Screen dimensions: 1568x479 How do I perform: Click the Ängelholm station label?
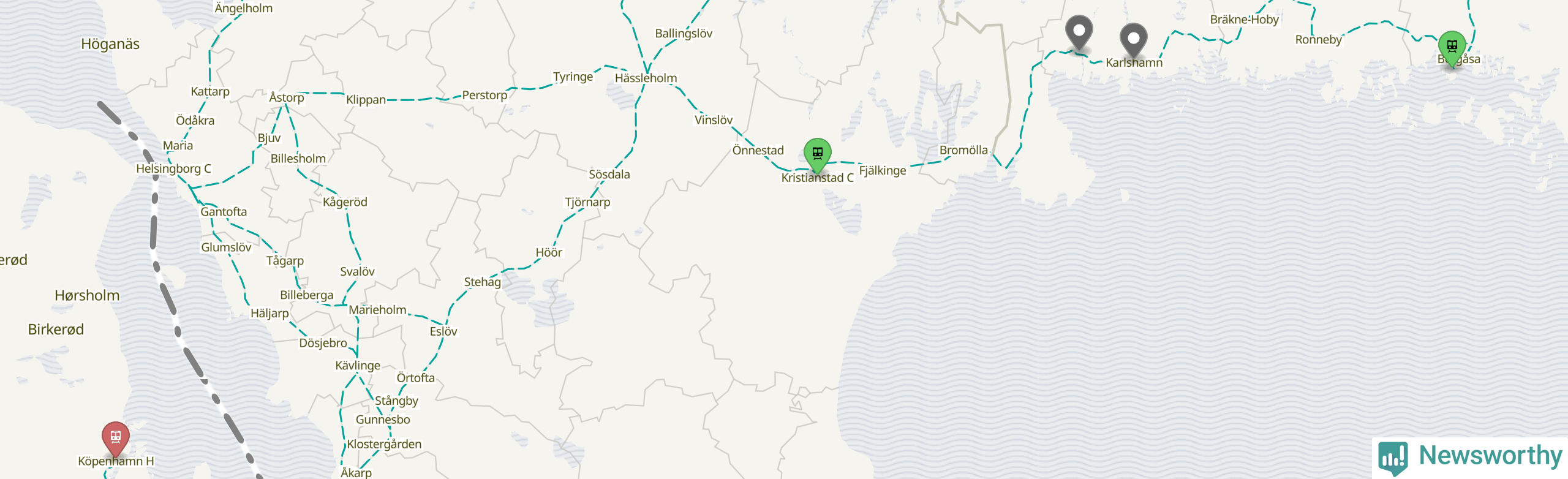pos(244,9)
